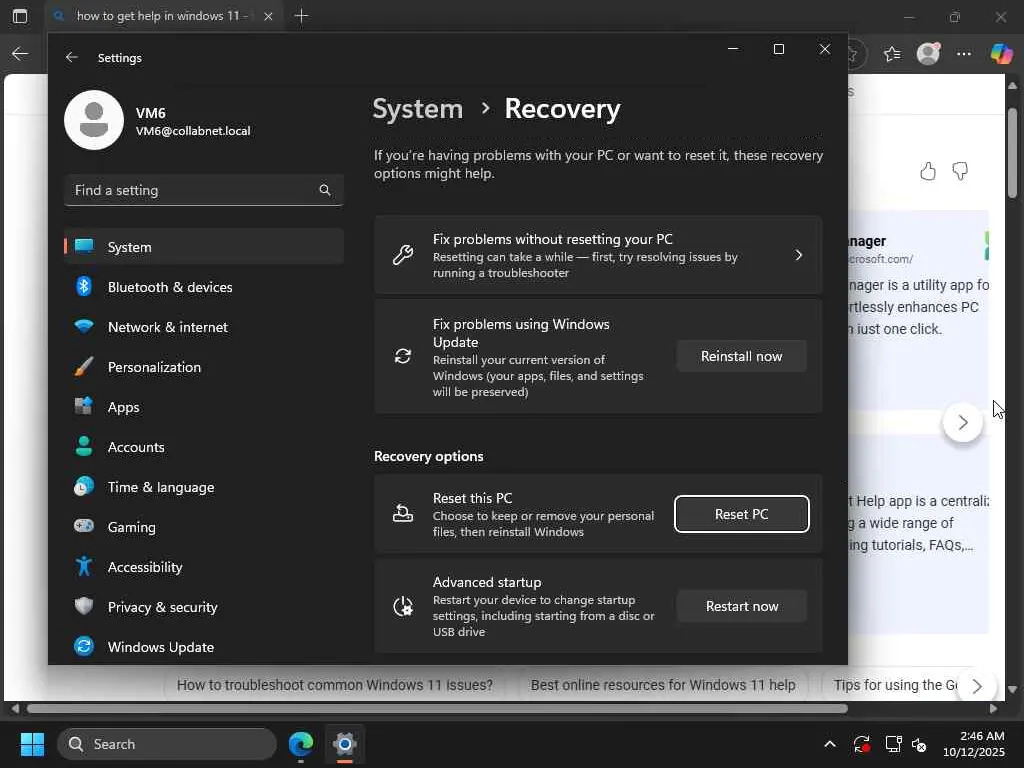This screenshot has width=1024, height=768.
Task: Open Copilot icon in Edge toolbar
Action: pos(1001,54)
